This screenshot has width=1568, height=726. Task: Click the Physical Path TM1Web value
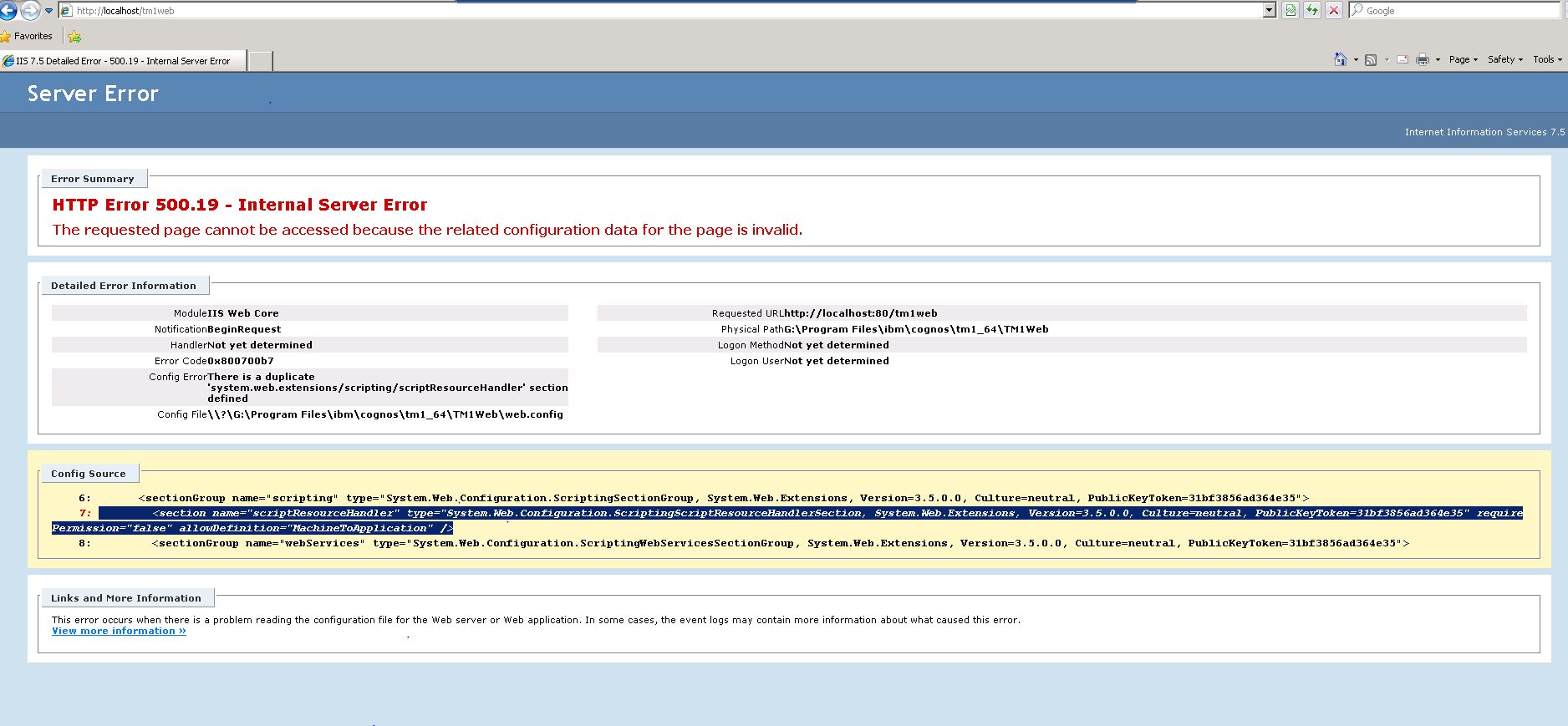point(916,329)
